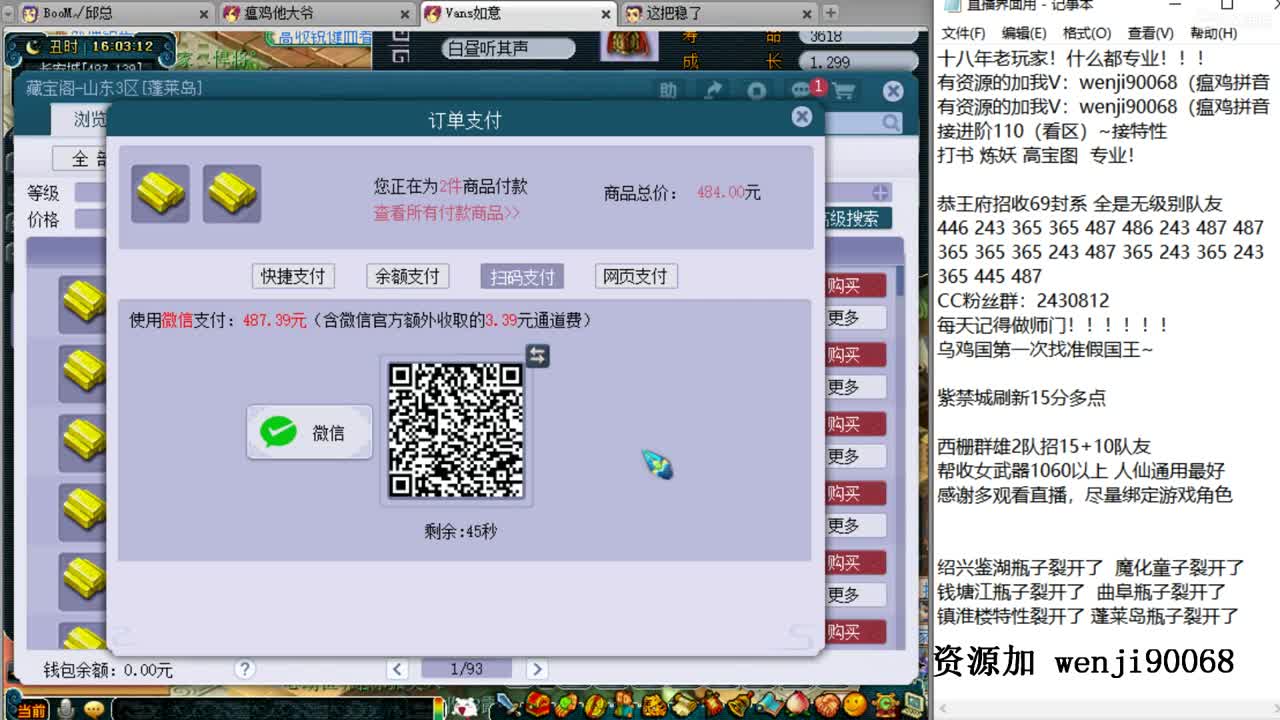Select the second gold bar item thumbnail

[x=232, y=193]
